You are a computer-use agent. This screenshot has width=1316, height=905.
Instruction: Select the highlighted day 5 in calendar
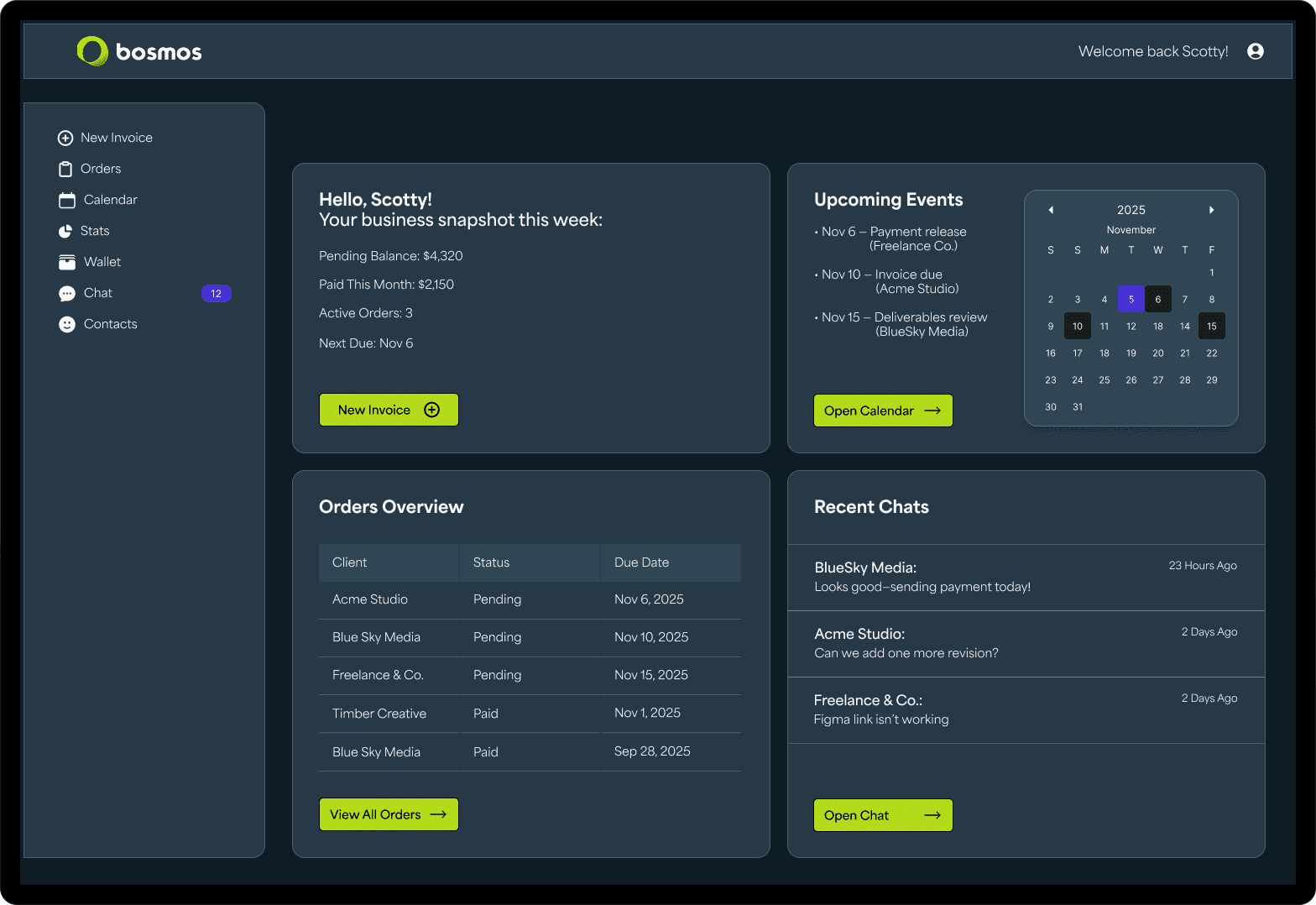click(x=1131, y=299)
